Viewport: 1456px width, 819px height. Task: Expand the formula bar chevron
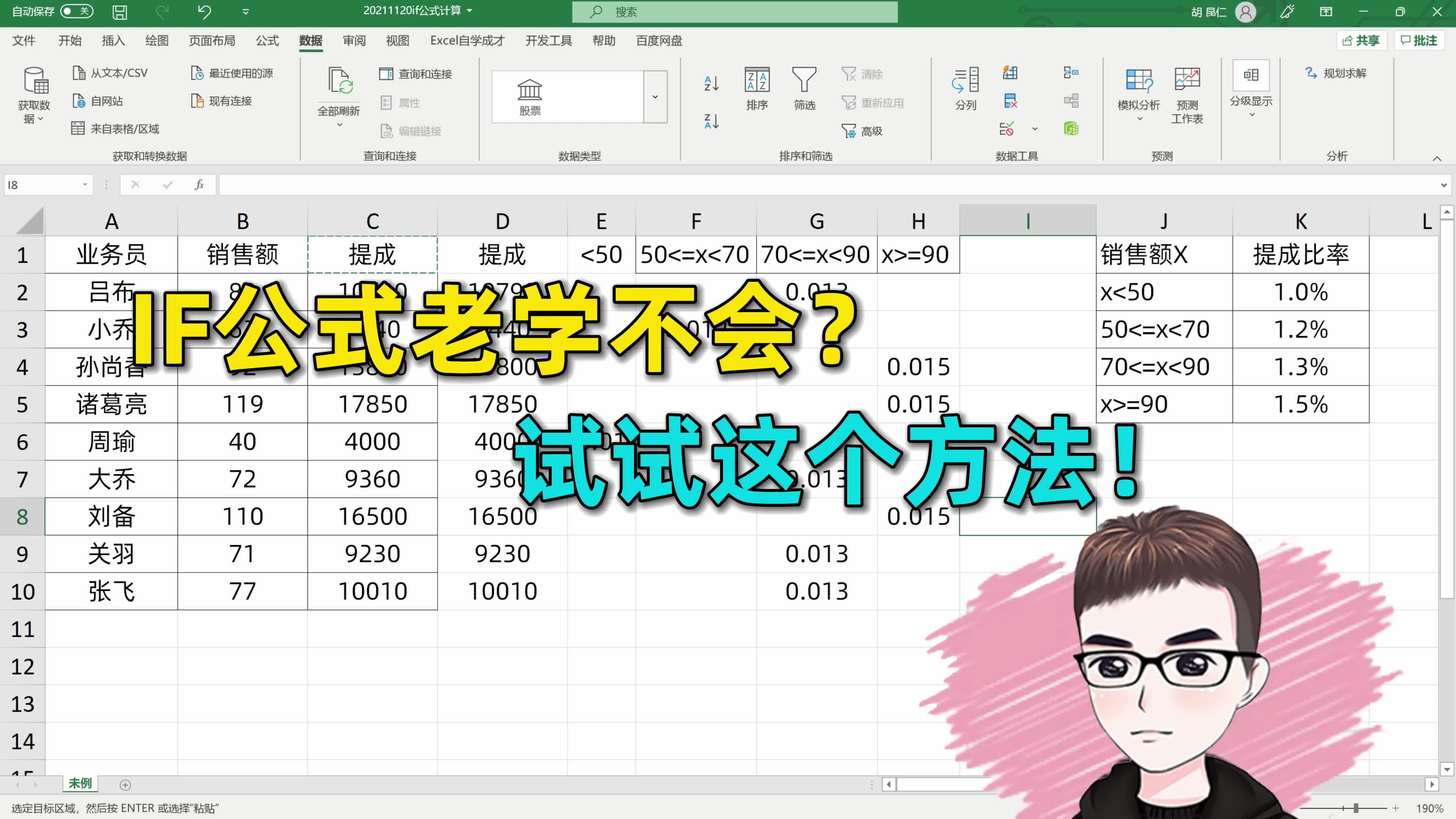[x=1444, y=185]
